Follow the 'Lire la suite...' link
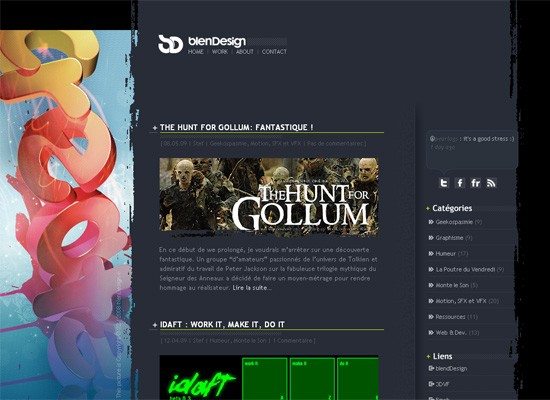Screen dimensions: 550x400 click(252, 288)
